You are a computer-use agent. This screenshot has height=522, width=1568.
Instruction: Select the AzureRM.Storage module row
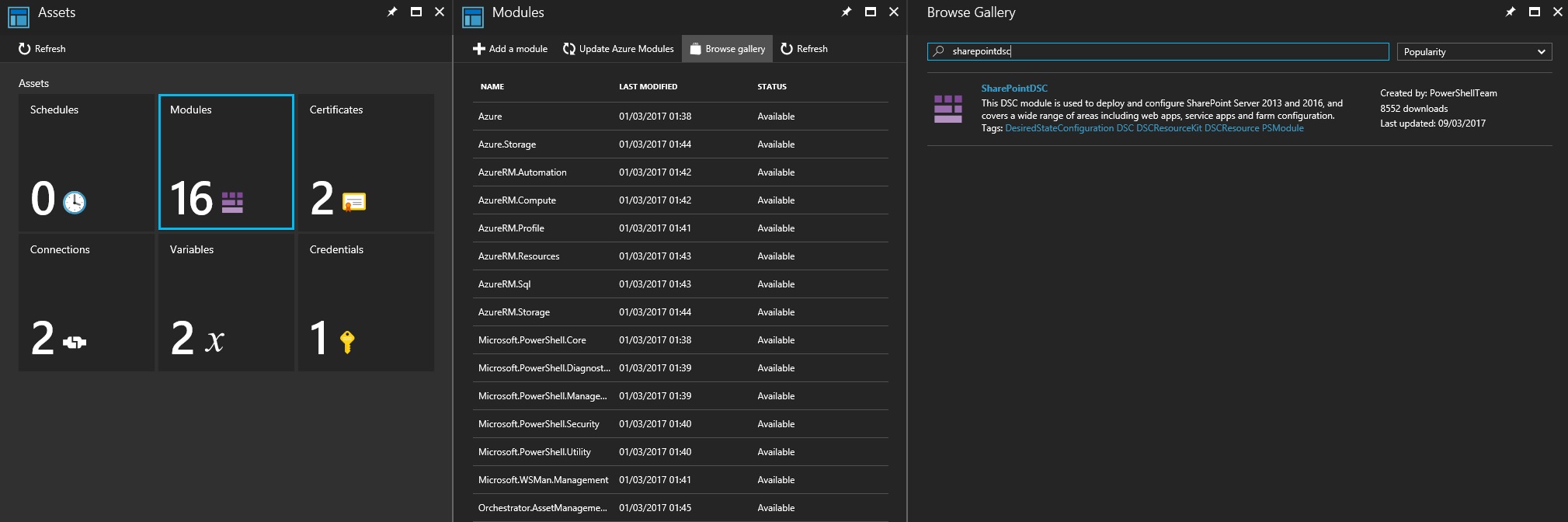(x=680, y=312)
